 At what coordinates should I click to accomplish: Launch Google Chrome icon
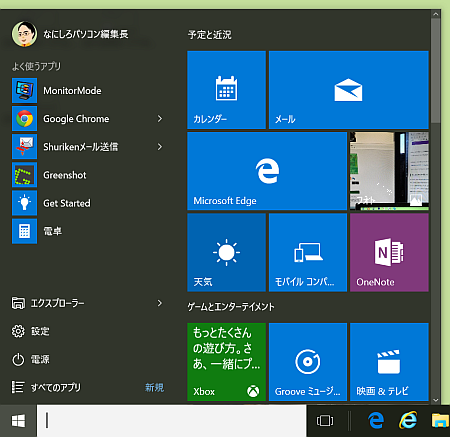click(x=24, y=118)
